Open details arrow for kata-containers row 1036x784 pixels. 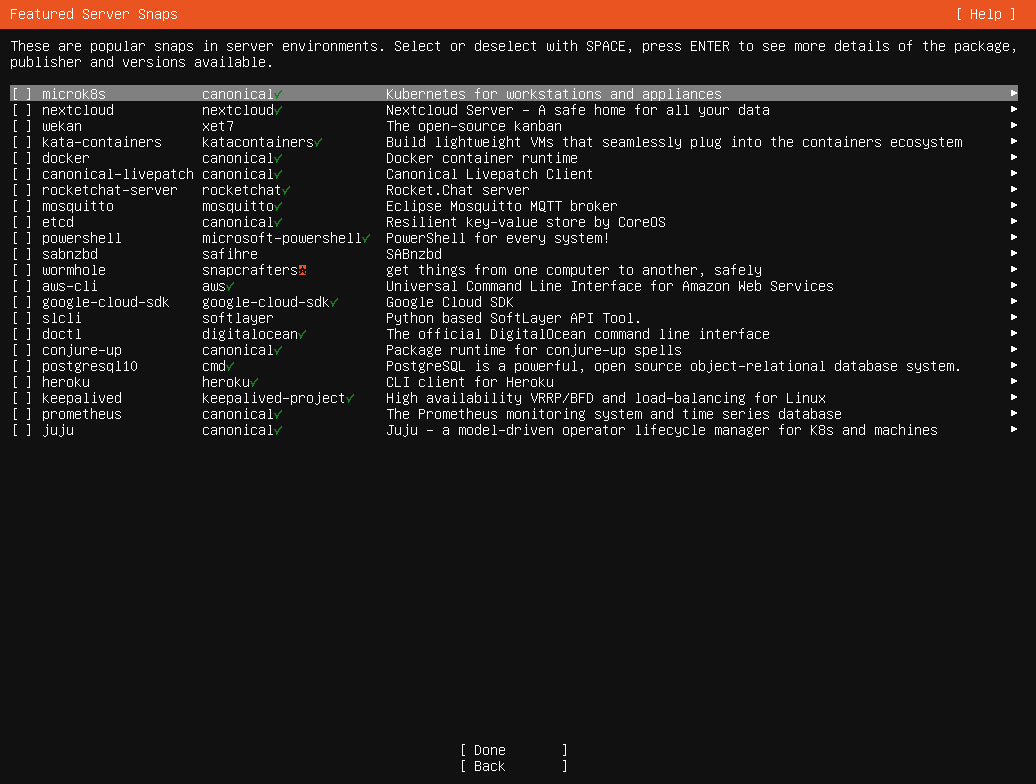1014,141
